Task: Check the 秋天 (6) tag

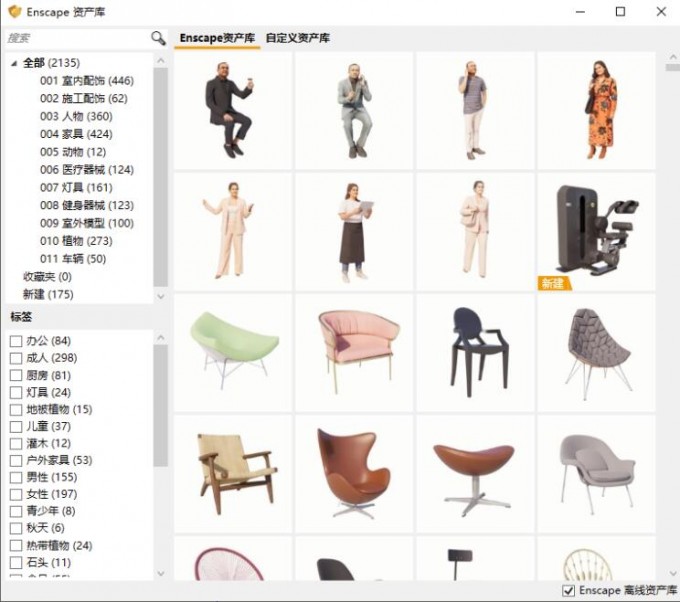Action: point(16,528)
